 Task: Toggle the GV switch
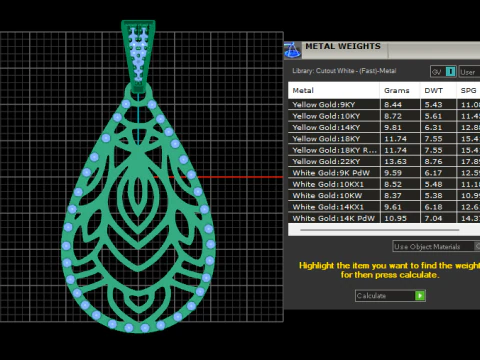pos(443,72)
